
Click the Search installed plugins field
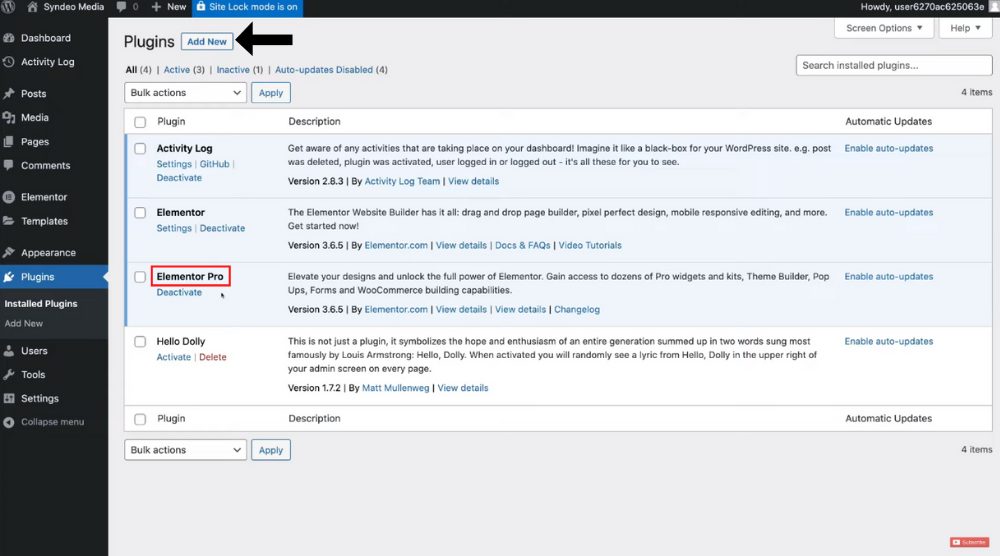893,65
